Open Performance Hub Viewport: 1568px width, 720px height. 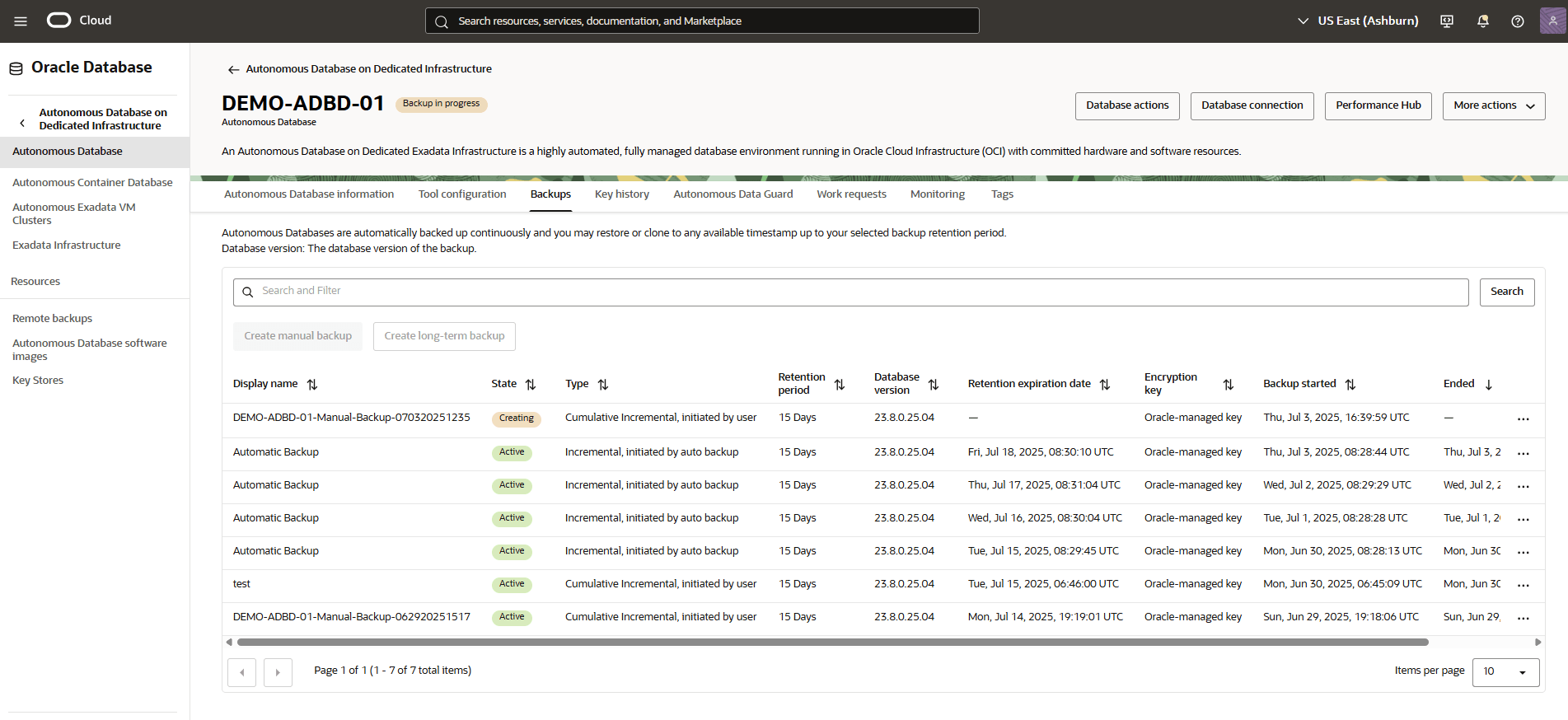(1378, 105)
